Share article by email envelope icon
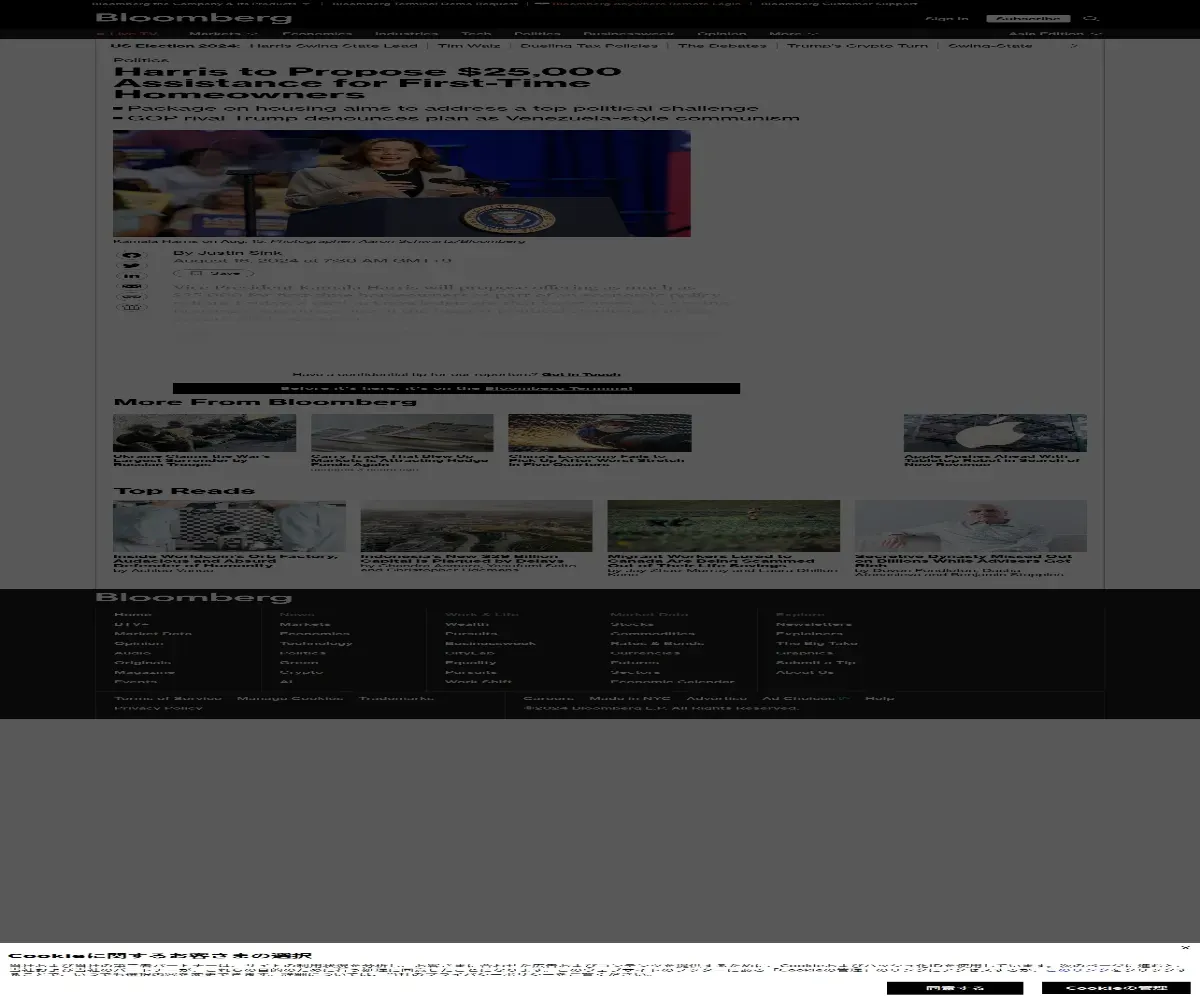Screen dimensions: 1200x1000 131,287
